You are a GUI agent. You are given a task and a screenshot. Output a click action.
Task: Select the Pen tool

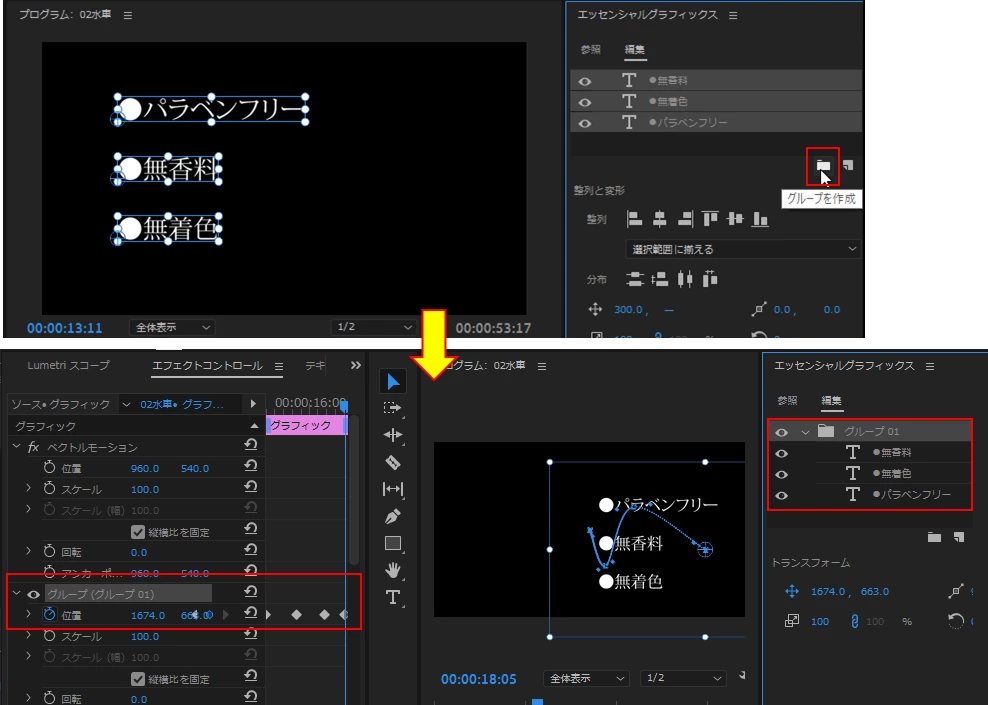click(x=393, y=517)
